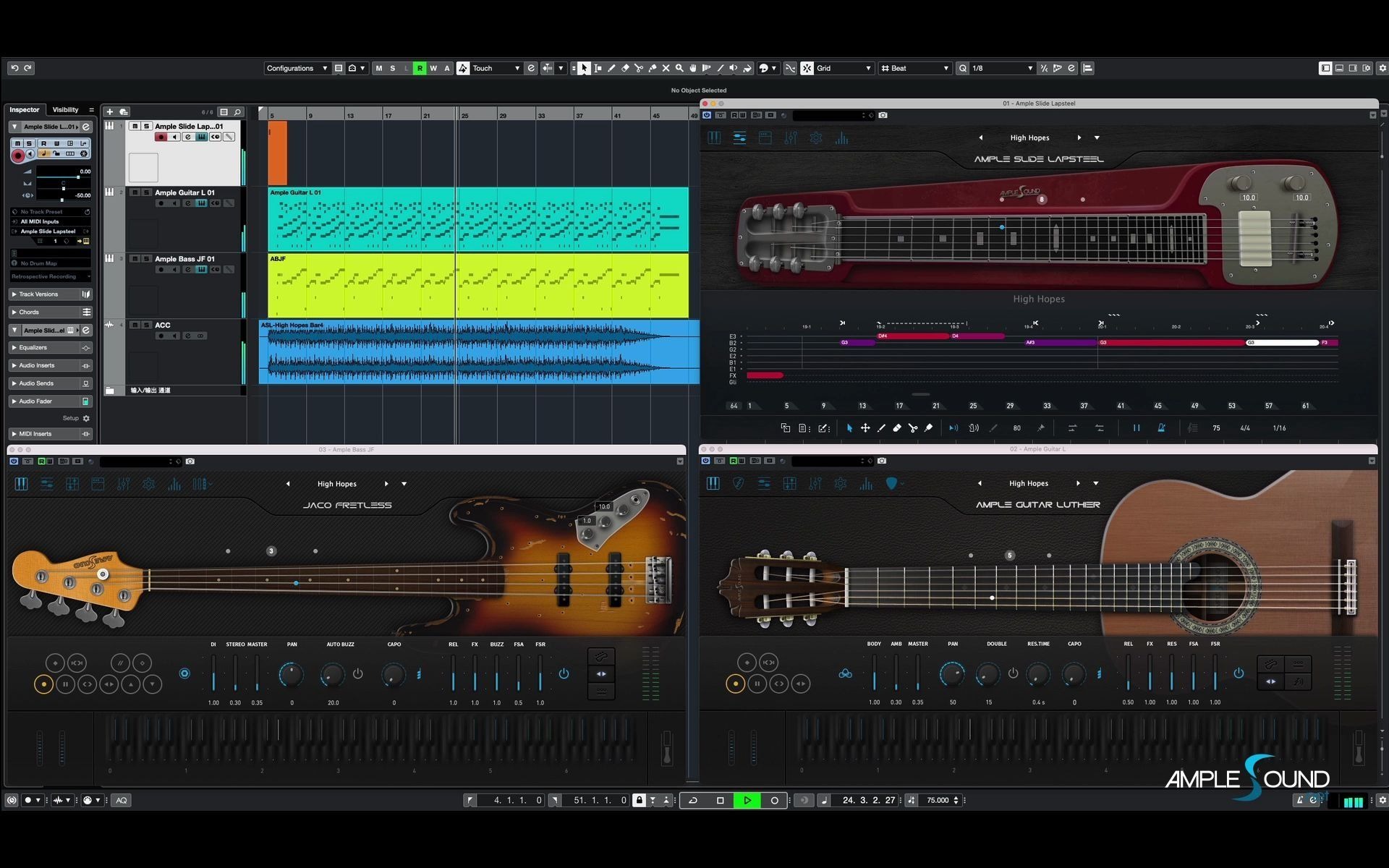Toggle Snap on/off button beside Grid

point(807,68)
